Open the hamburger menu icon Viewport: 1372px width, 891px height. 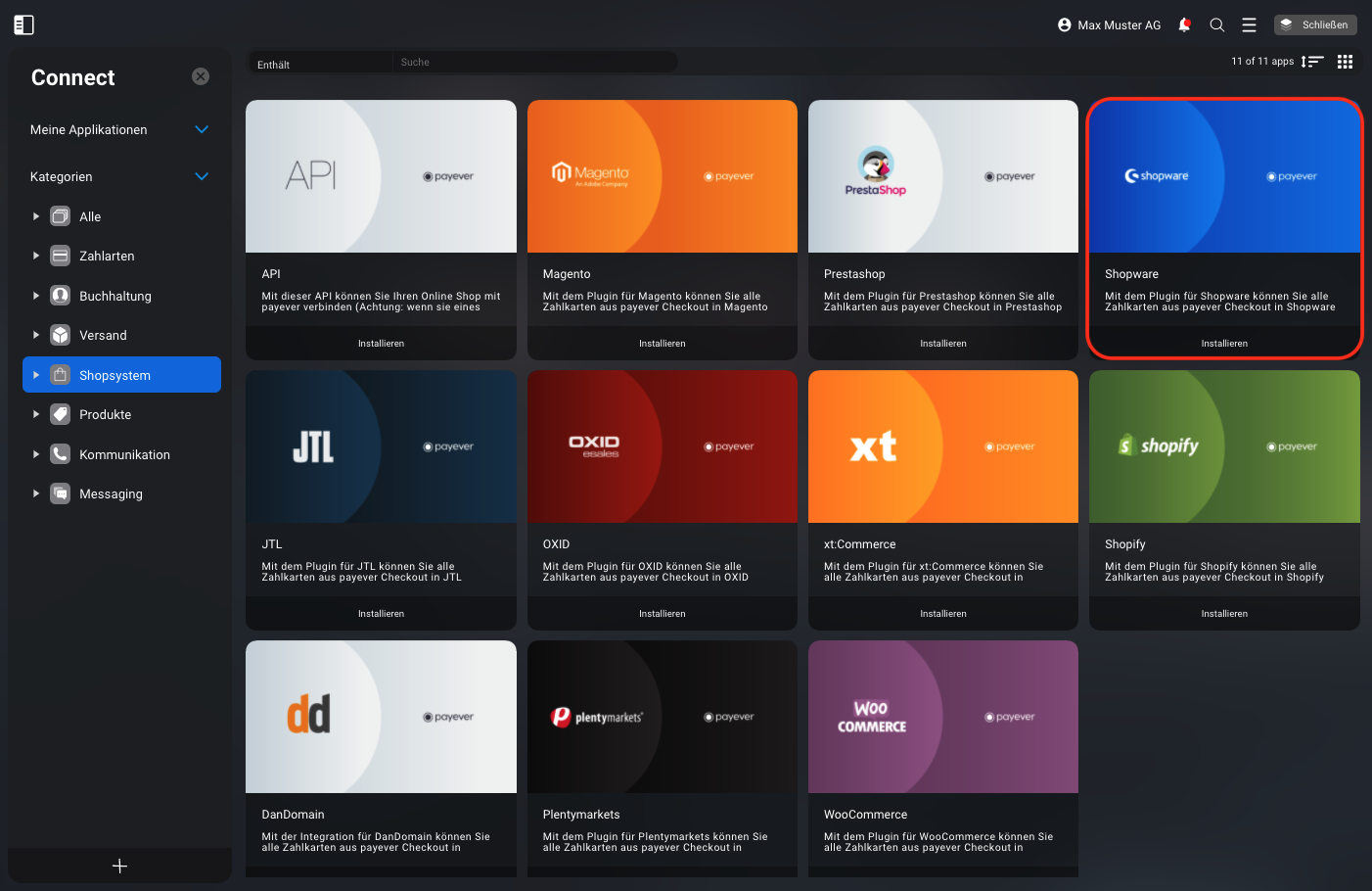pyautogui.click(x=1249, y=25)
